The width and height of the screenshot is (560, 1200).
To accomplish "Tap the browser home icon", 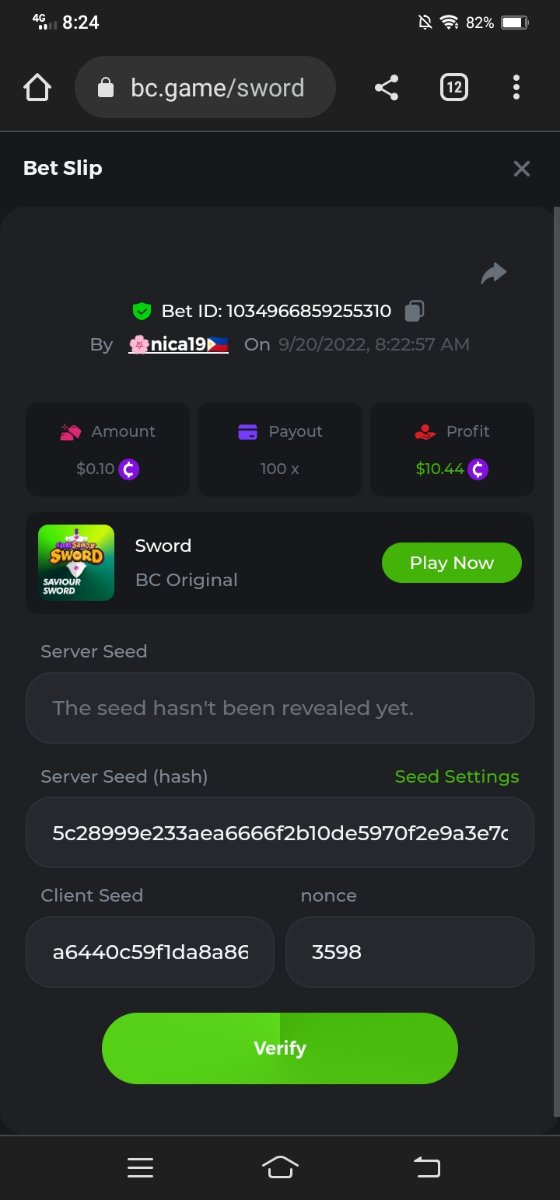I will (x=37, y=88).
